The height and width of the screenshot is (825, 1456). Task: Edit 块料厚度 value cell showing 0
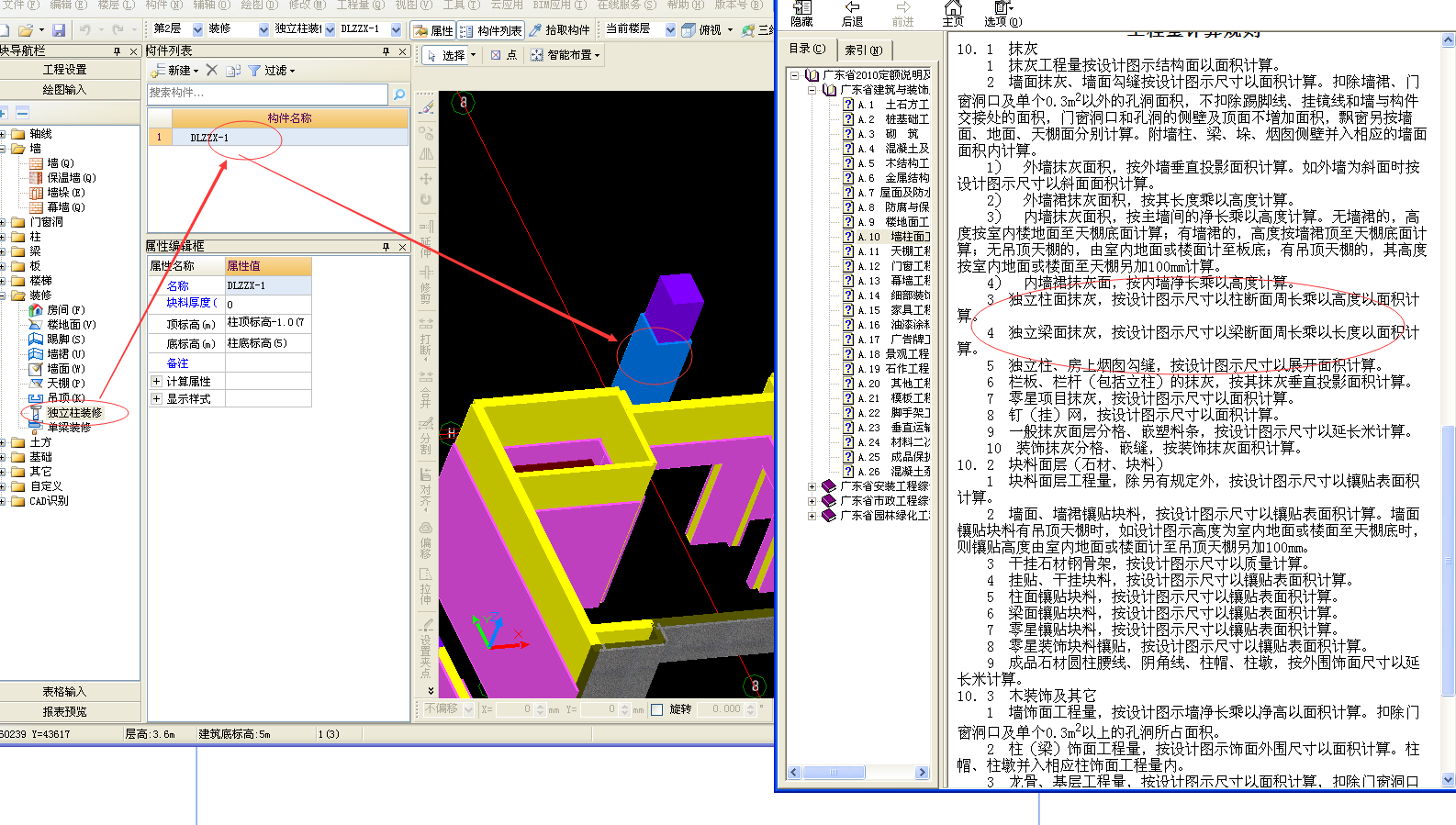(268, 304)
